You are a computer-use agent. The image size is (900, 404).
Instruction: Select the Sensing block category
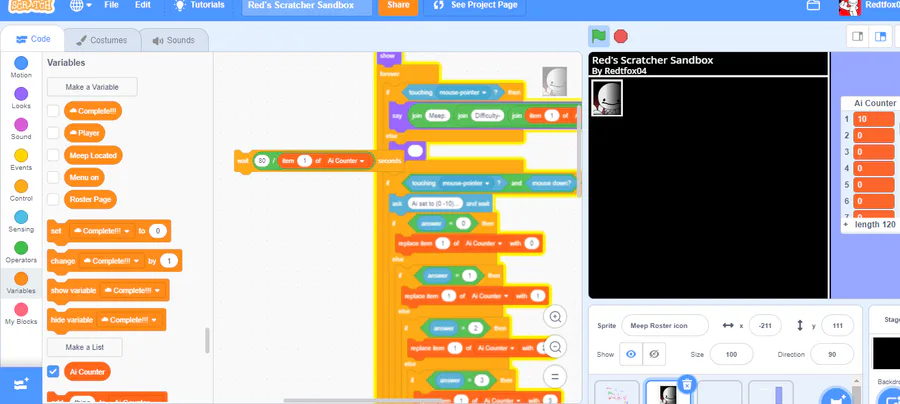21,222
